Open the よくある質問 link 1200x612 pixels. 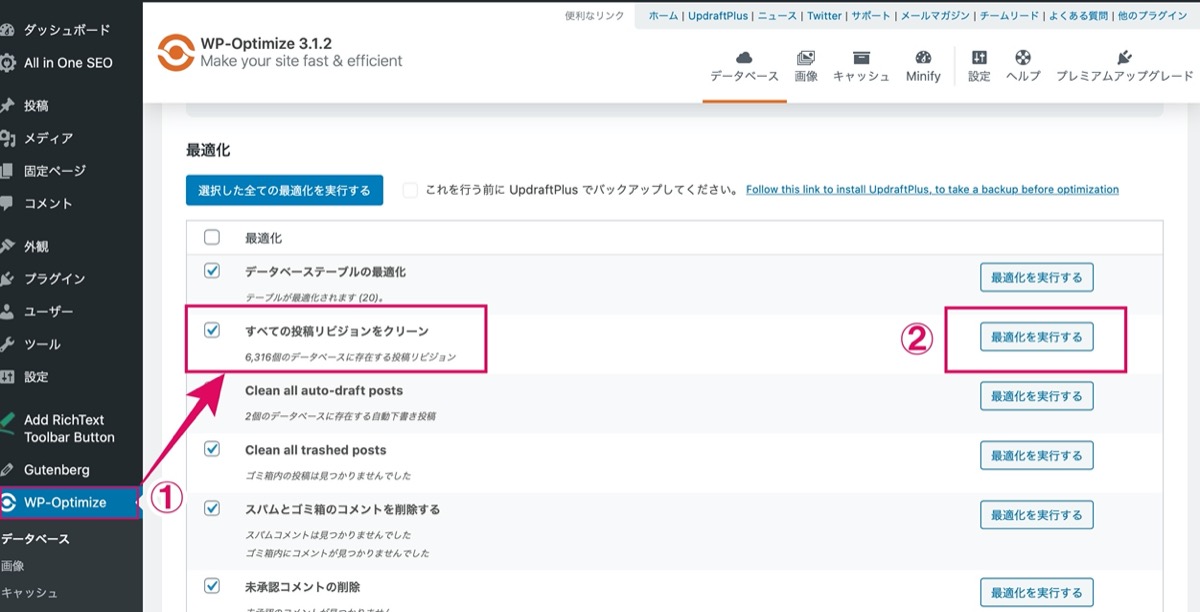[x=1080, y=16]
